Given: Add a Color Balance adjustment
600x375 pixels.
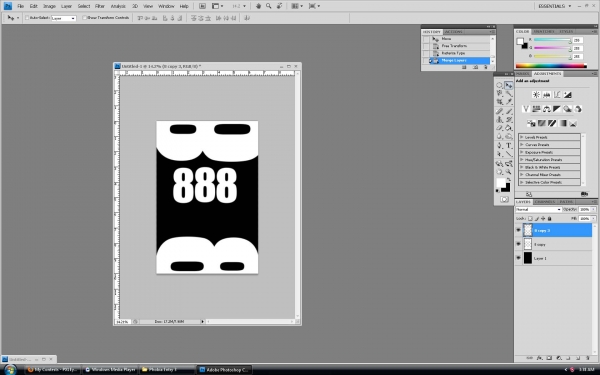Looking at the screenshot, I should coord(546,109).
